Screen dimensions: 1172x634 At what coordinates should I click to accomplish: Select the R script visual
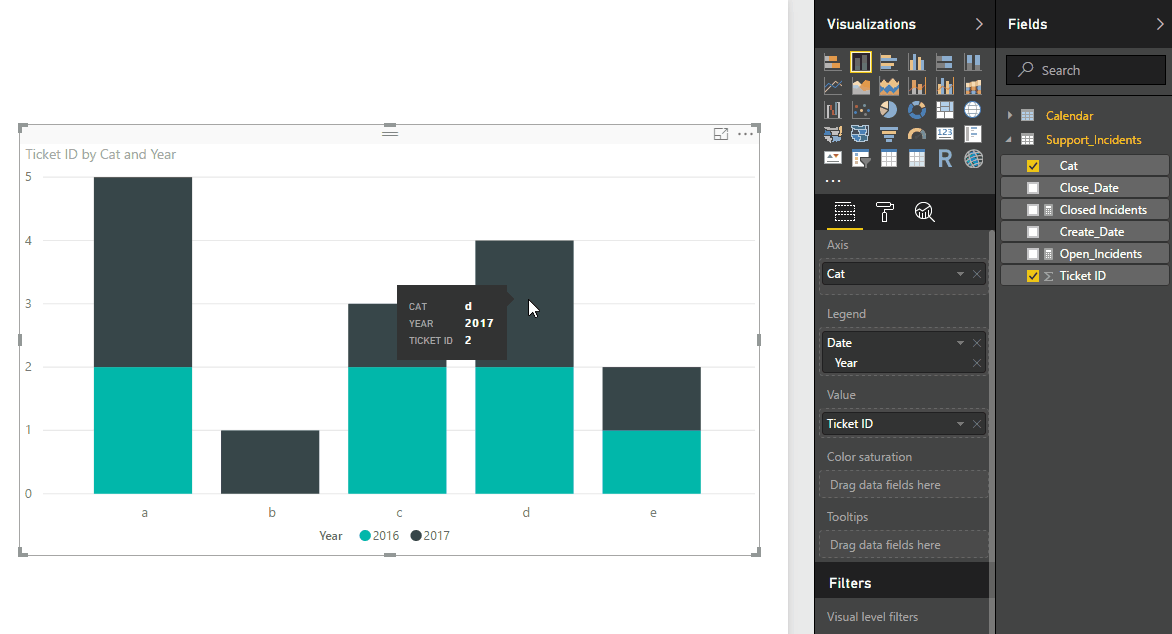coord(945,158)
